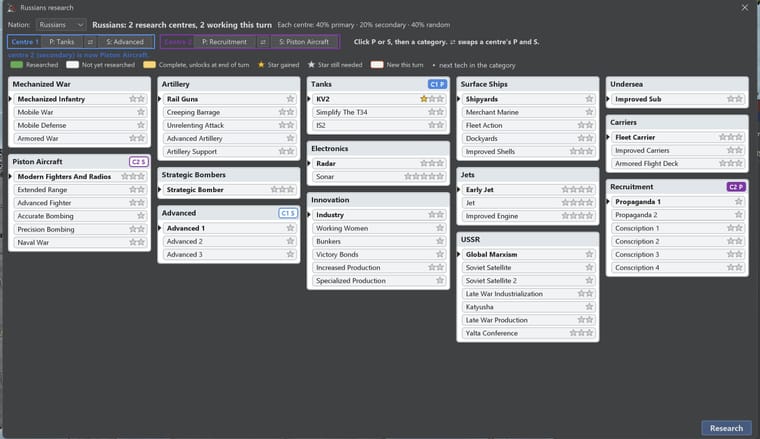Click the Russians research window icon
This screenshot has height=439, width=760.
[x=12, y=8]
